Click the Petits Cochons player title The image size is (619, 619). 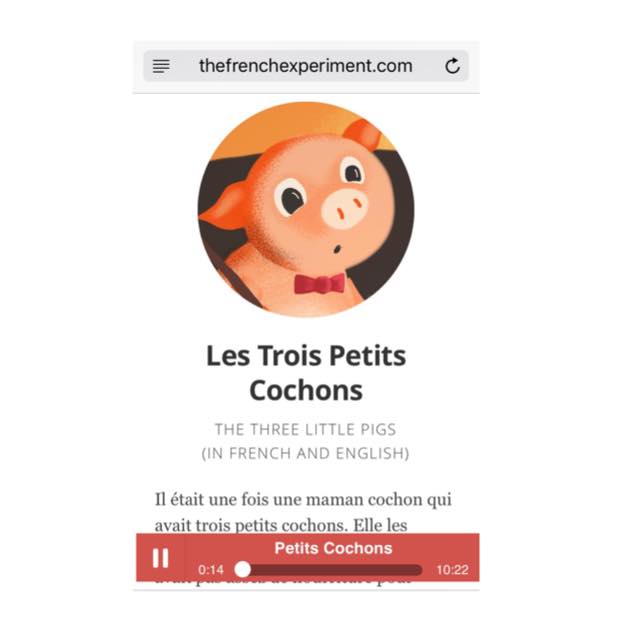(x=333, y=548)
